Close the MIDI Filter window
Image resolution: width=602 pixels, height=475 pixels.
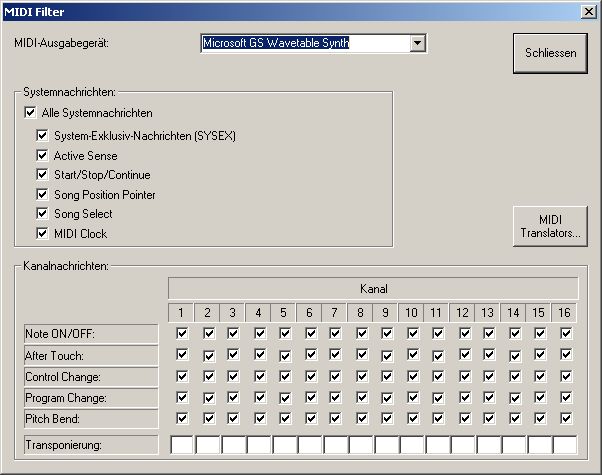589,12
